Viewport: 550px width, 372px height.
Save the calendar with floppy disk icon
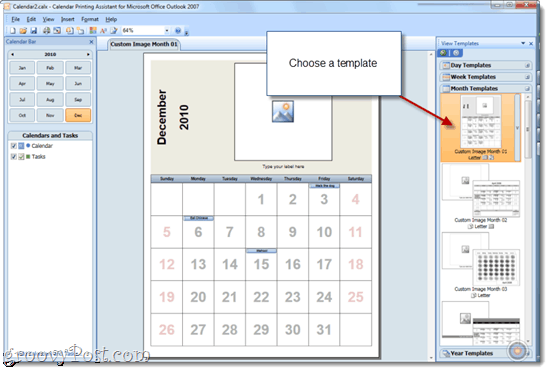[x=33, y=31]
